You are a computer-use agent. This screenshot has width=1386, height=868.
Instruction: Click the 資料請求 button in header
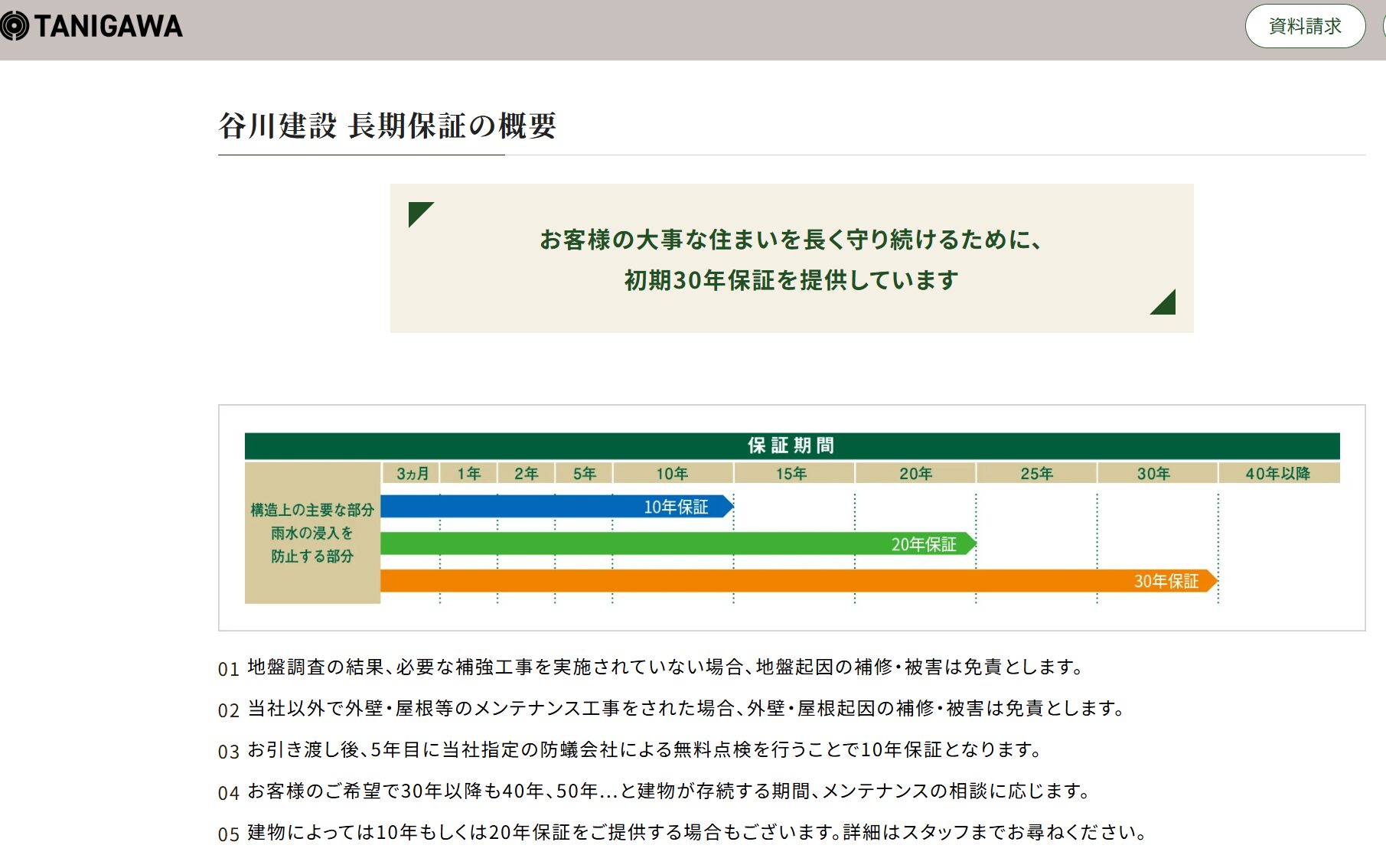point(1304,26)
